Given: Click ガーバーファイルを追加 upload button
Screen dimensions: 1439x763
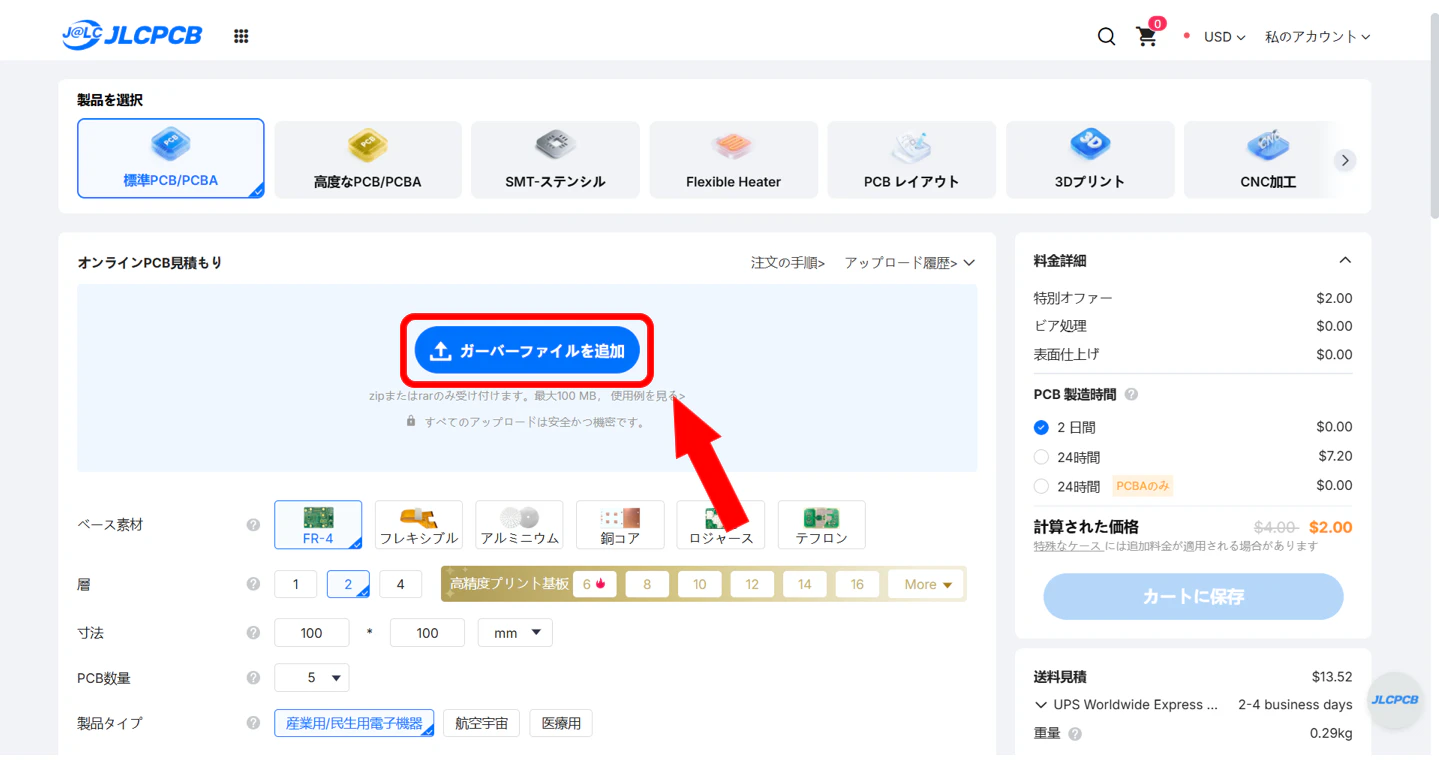Looking at the screenshot, I should tap(527, 350).
